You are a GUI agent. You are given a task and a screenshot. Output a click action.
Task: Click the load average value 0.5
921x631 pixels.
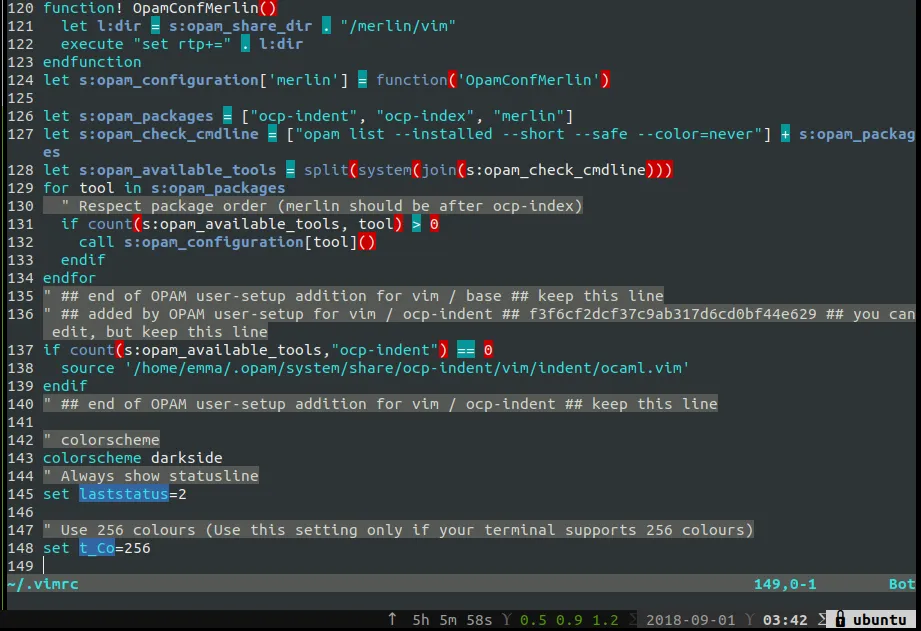pyautogui.click(x=533, y=620)
